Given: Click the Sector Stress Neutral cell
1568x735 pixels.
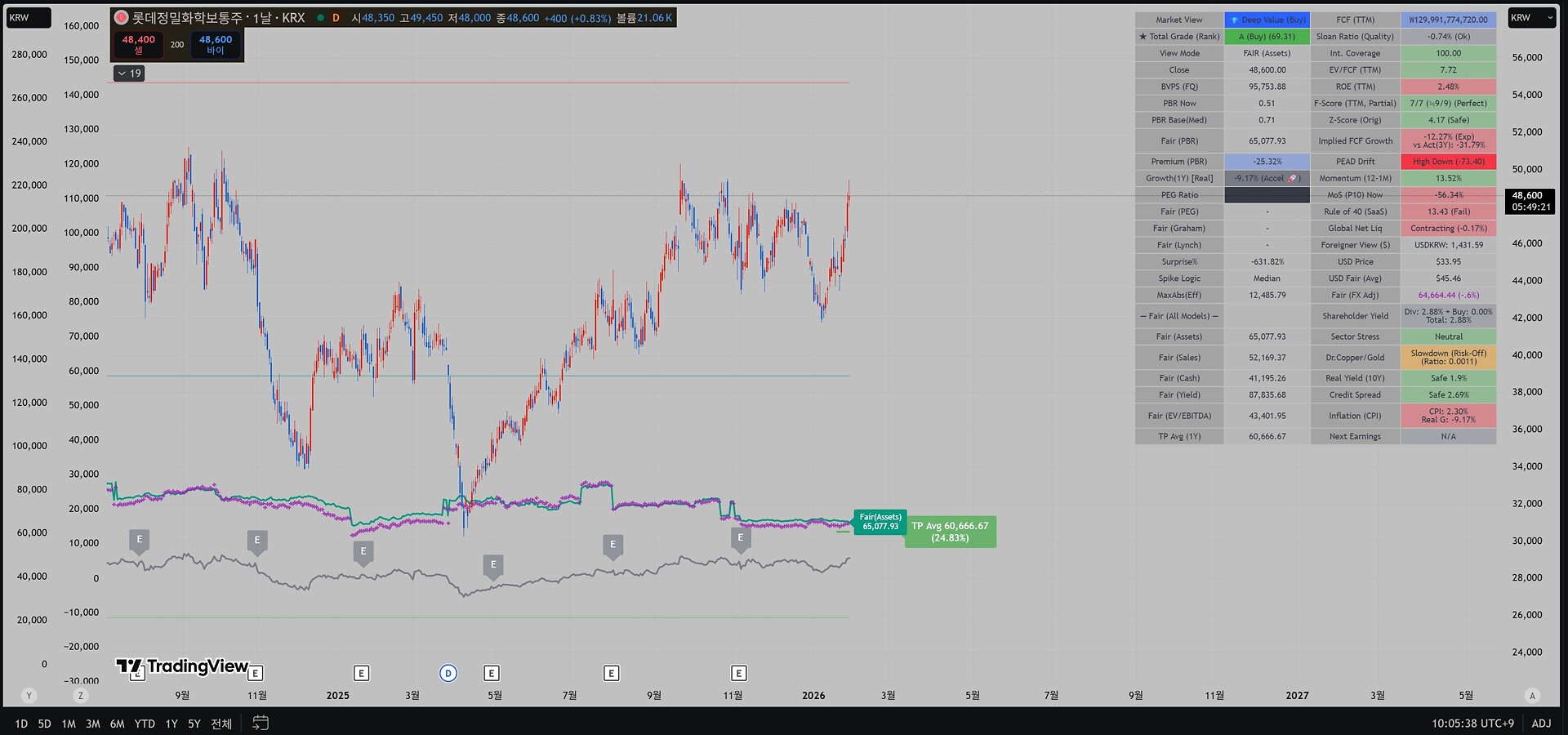Looking at the screenshot, I should pos(1449,336).
